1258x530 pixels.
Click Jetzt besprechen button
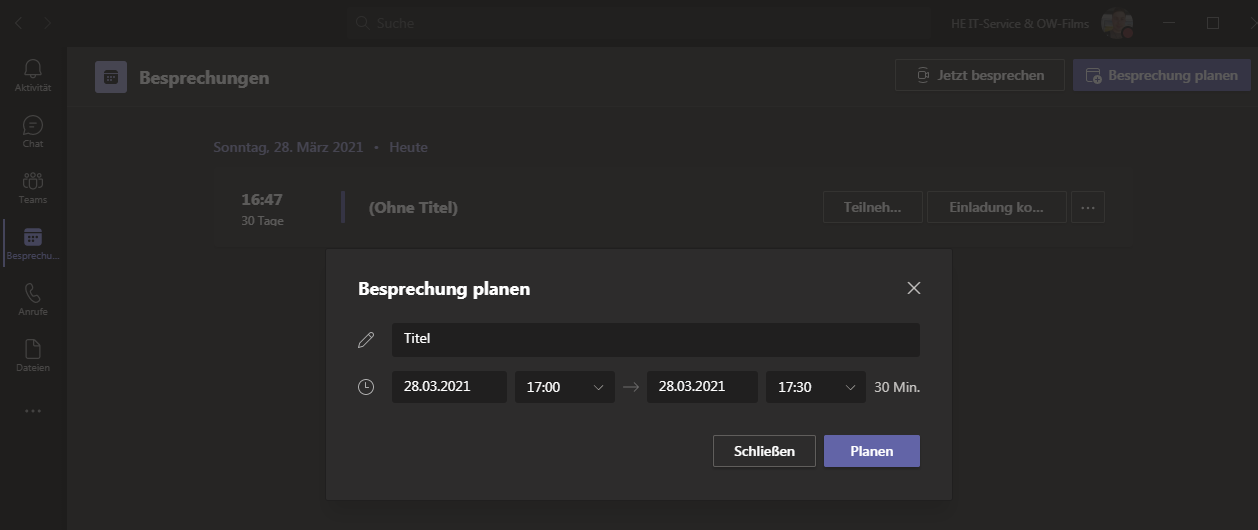tap(979, 75)
